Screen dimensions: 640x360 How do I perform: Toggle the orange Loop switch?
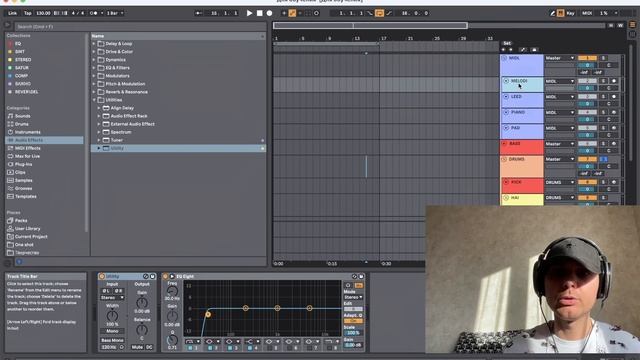379,13
